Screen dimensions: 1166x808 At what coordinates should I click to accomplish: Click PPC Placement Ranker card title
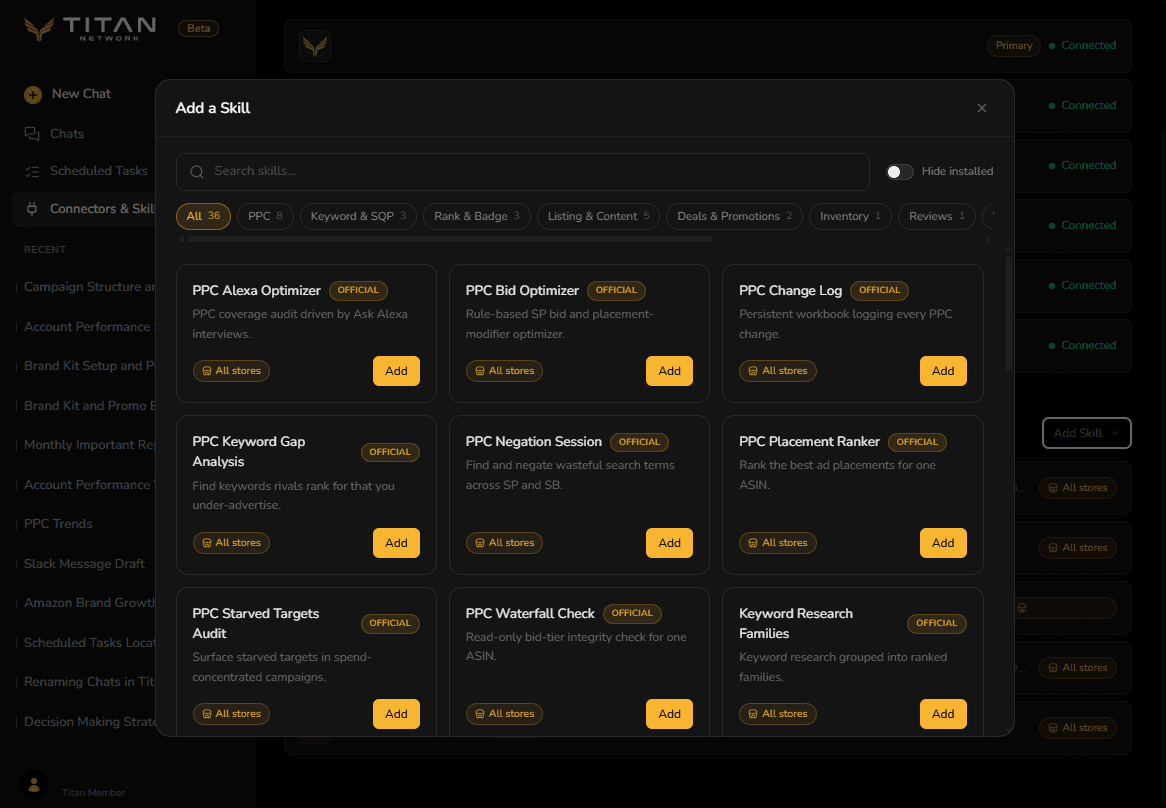(x=809, y=442)
